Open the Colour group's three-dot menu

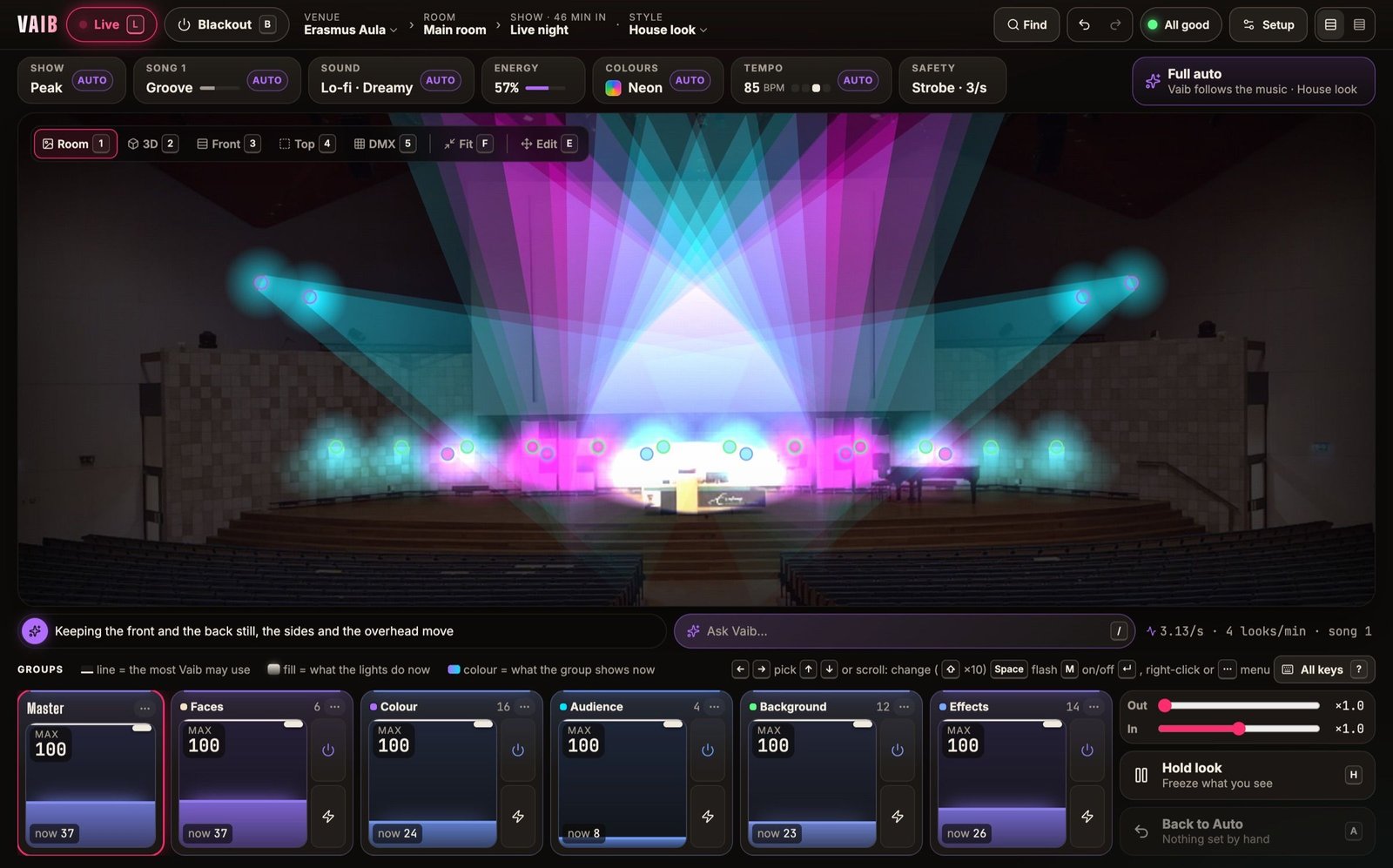tap(524, 706)
